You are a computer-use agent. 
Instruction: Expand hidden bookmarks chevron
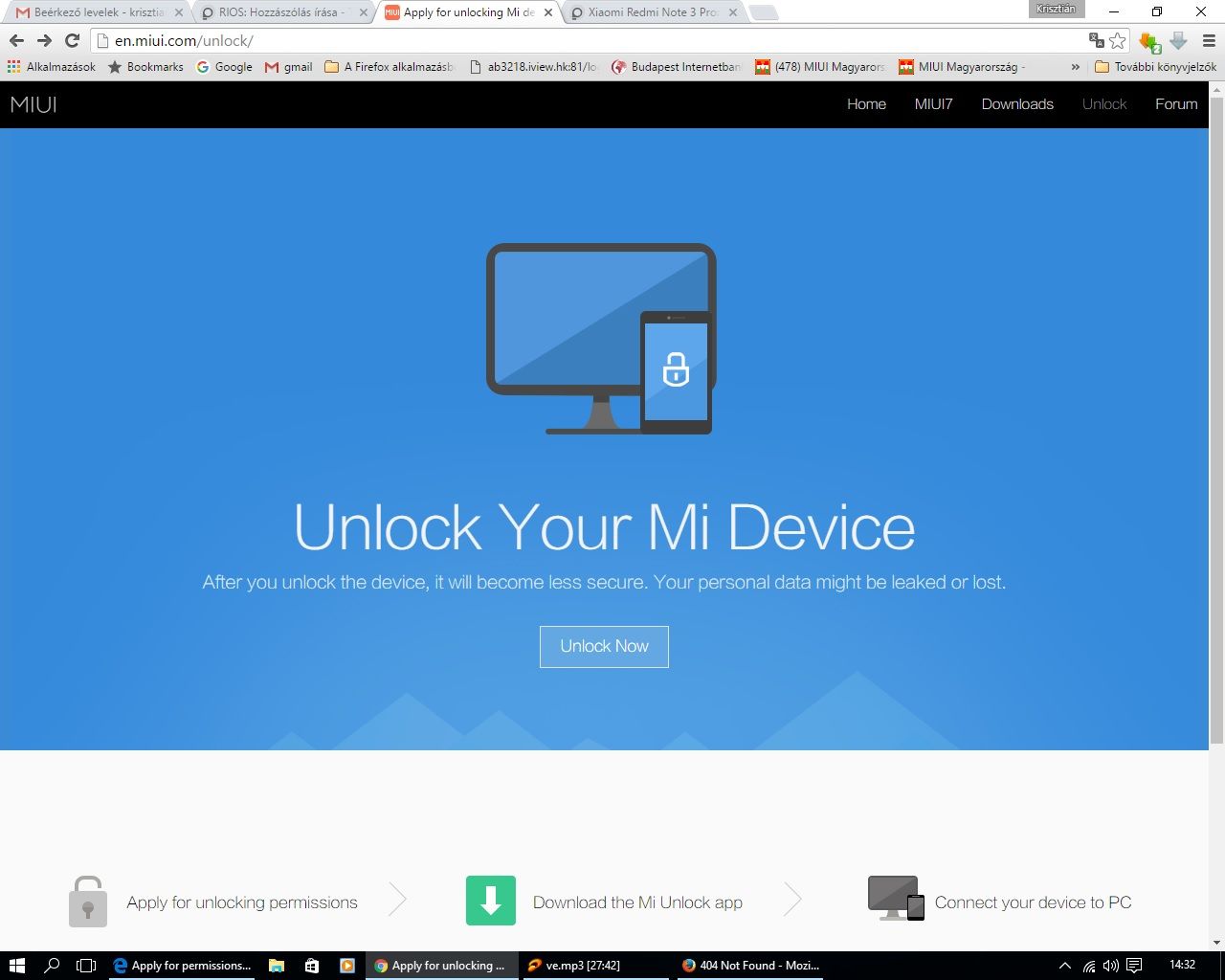(x=1075, y=67)
